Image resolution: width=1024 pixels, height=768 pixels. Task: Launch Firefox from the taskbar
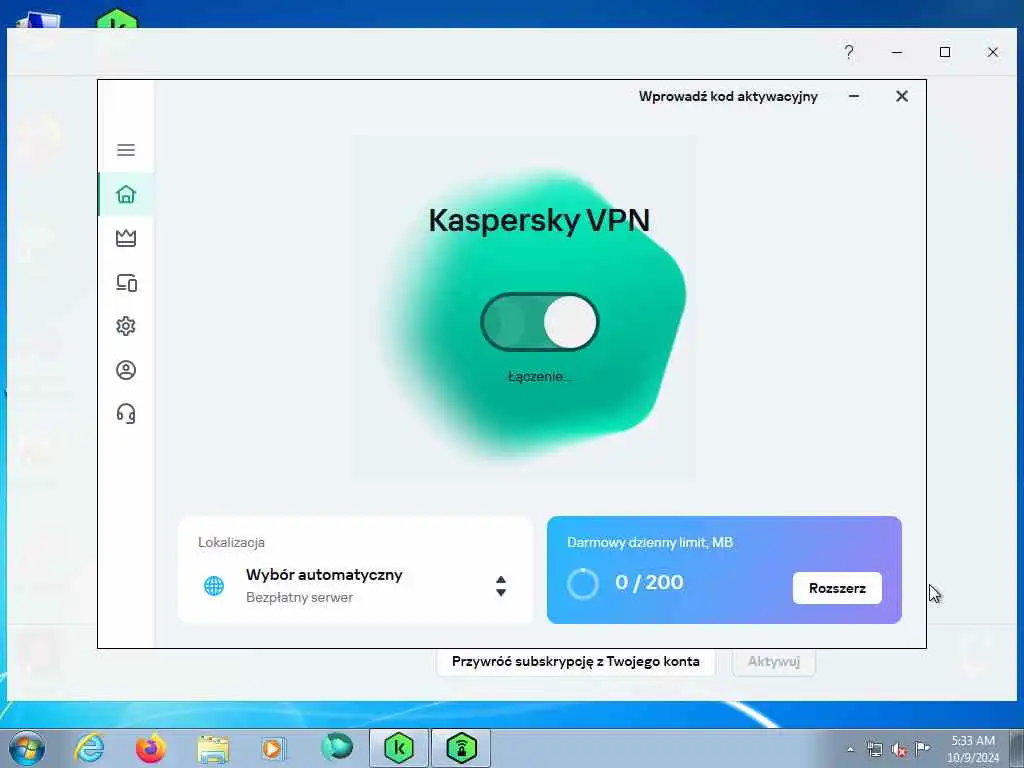(151, 748)
